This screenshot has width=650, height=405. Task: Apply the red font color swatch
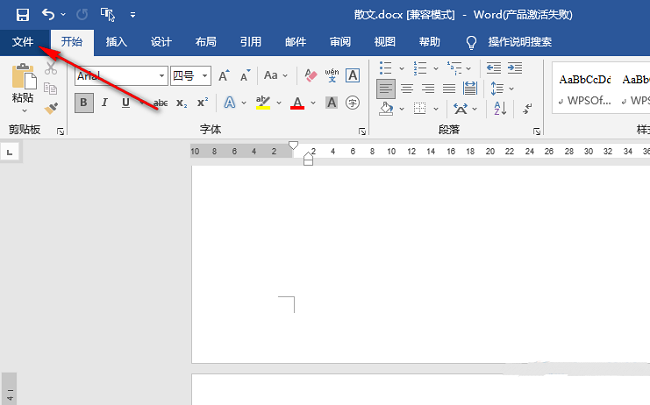[297, 103]
